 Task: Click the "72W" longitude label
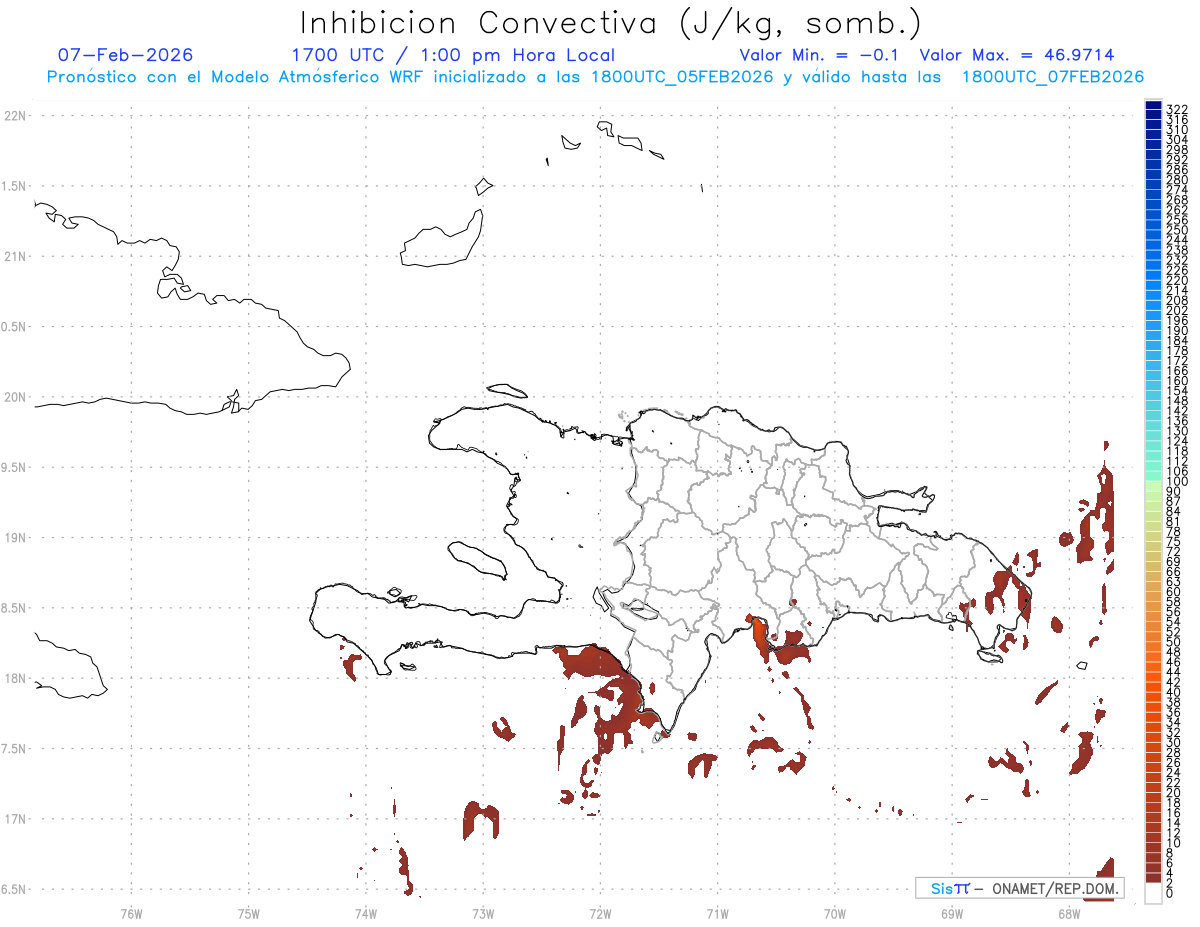pyautogui.click(x=600, y=912)
